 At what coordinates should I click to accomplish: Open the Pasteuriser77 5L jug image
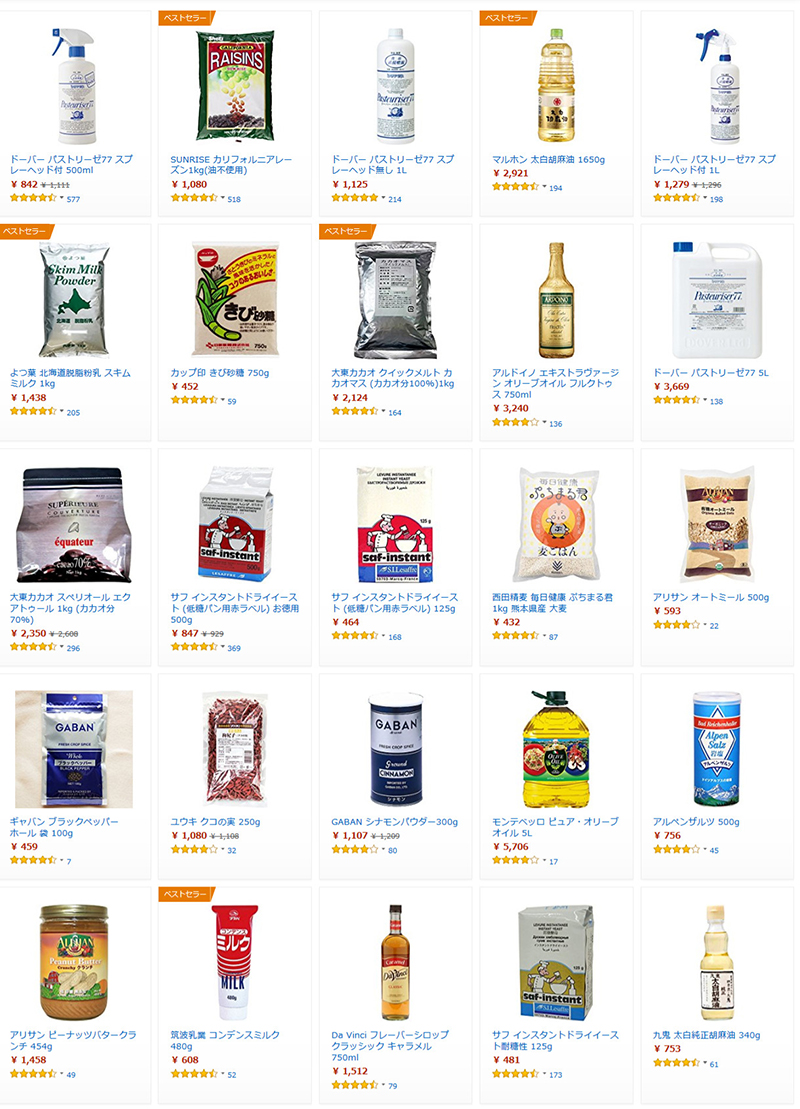pos(717,300)
